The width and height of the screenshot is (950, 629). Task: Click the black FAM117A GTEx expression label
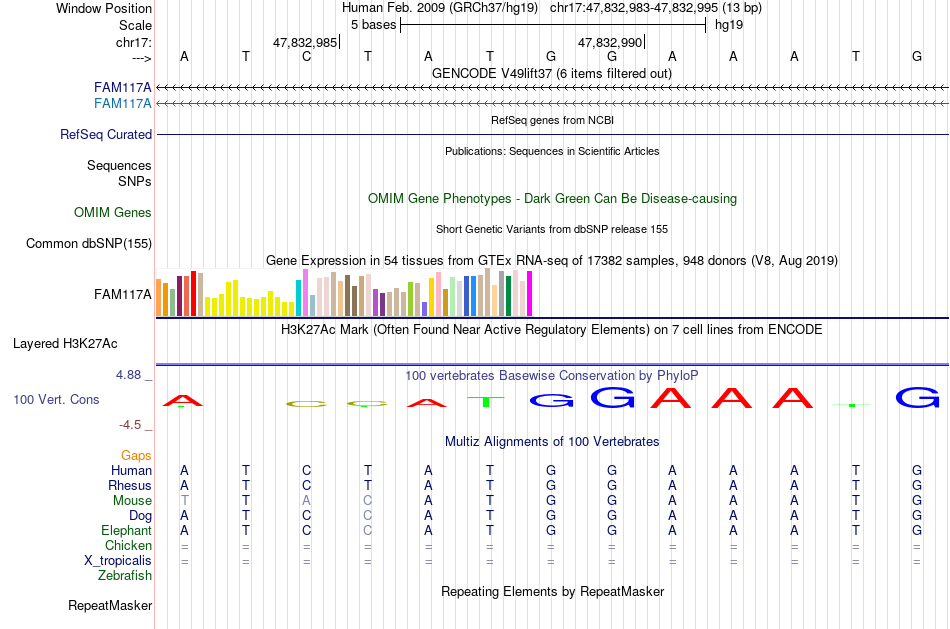[122, 294]
